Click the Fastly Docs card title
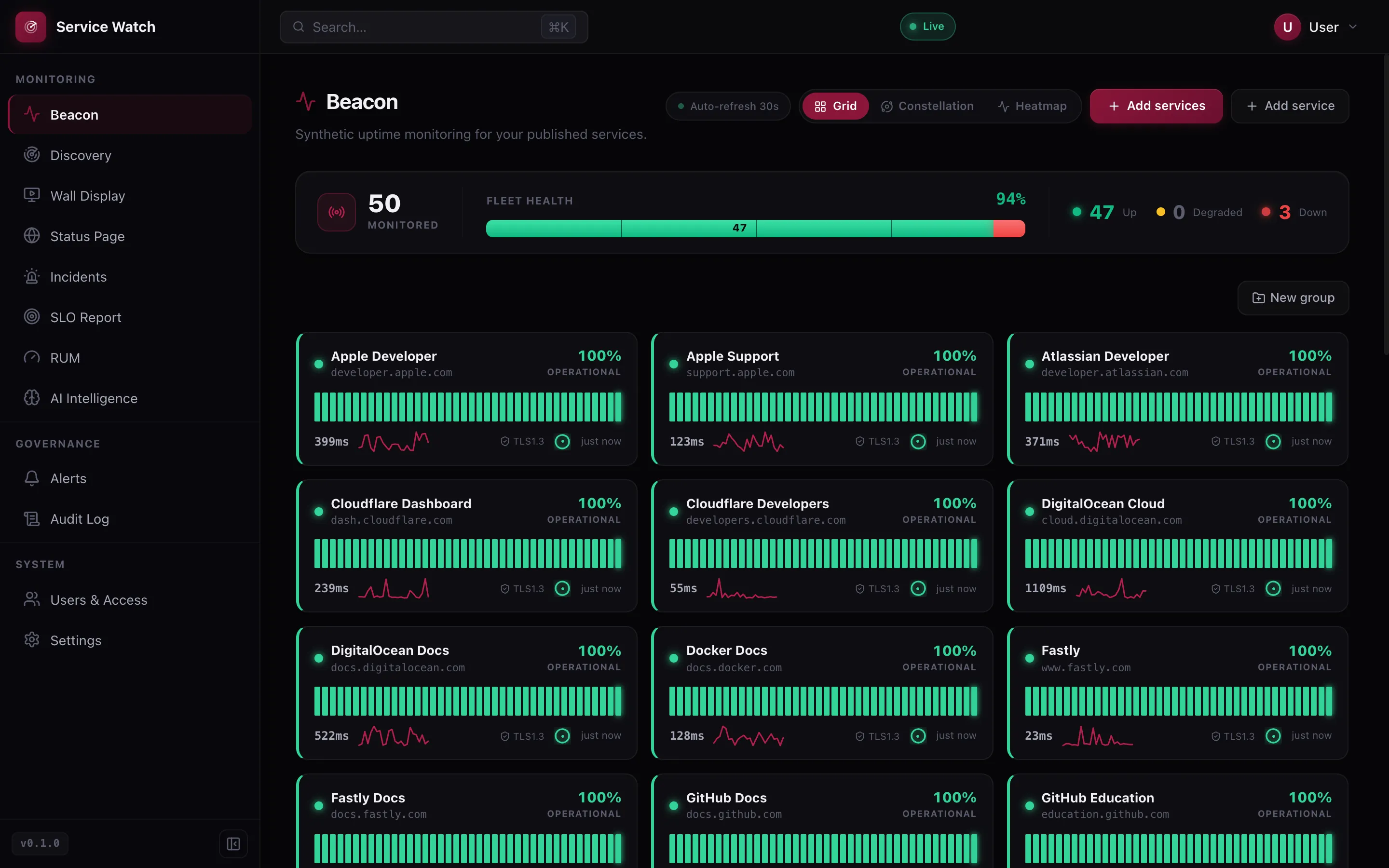The height and width of the screenshot is (868, 1389). tap(368, 798)
